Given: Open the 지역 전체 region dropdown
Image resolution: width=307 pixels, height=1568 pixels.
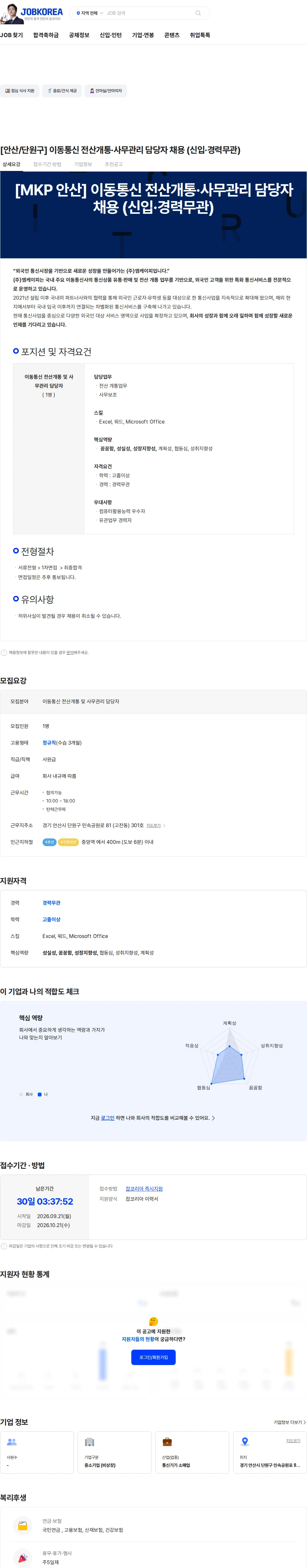Looking at the screenshot, I should [x=89, y=13].
